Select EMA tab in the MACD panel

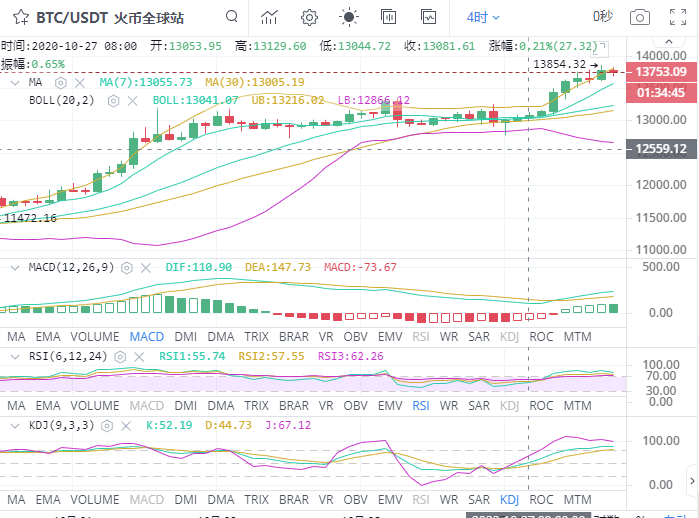coord(48,337)
